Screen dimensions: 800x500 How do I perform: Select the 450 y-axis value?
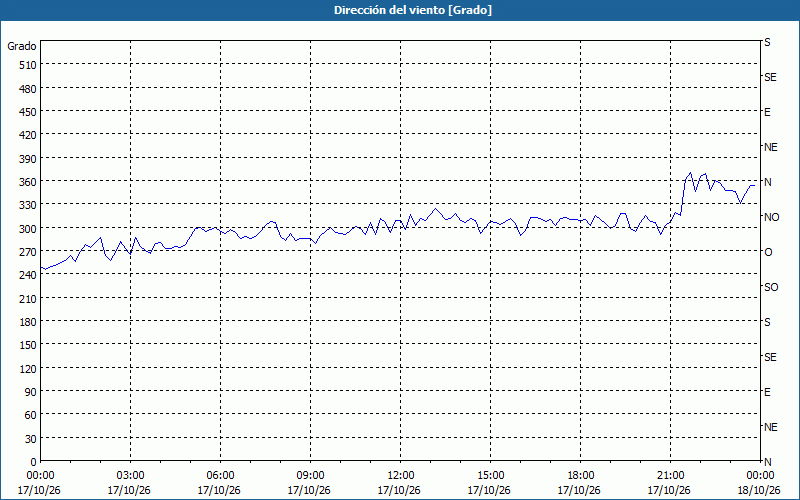coord(28,112)
